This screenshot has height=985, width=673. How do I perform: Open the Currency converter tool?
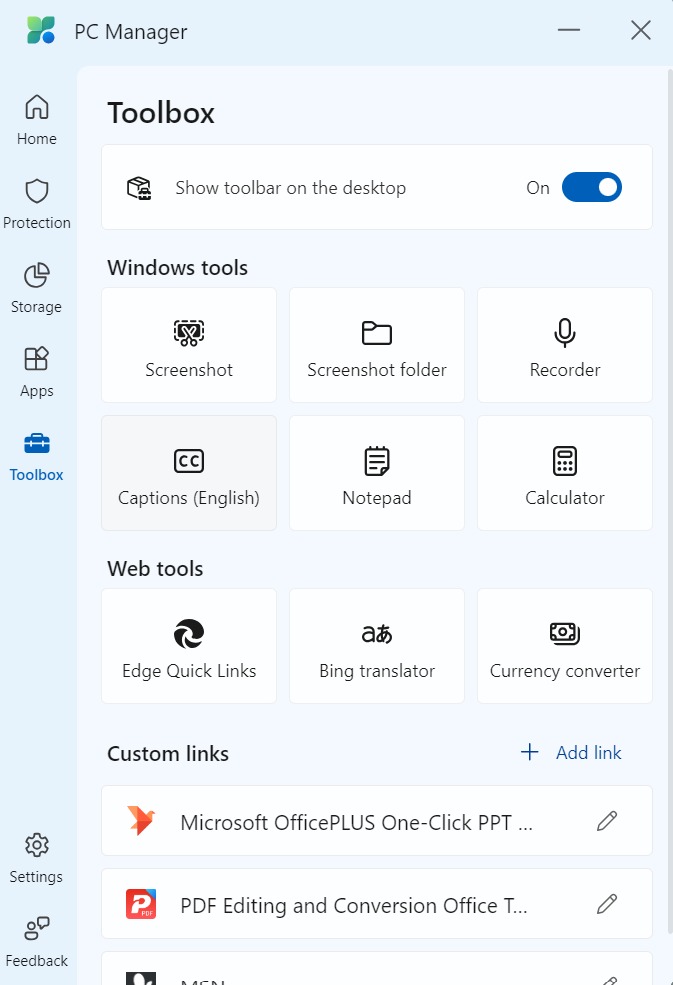(565, 646)
